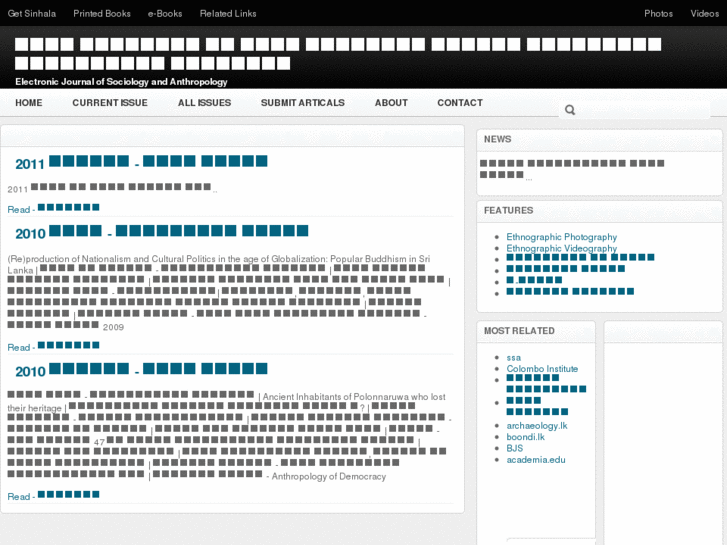
Task: Click the FEATURES panel heading
Action: point(508,210)
